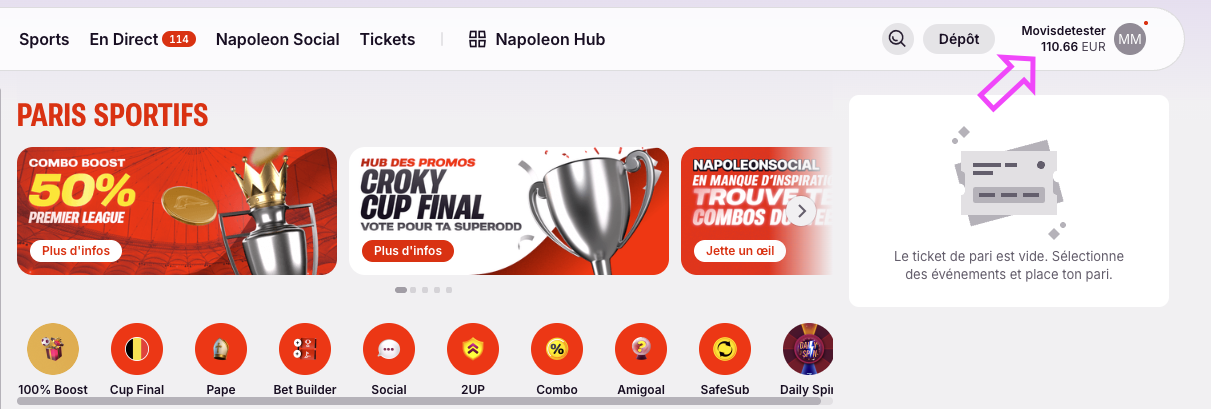Open the Amigoal category icon
The height and width of the screenshot is (409, 1211).
coord(641,349)
